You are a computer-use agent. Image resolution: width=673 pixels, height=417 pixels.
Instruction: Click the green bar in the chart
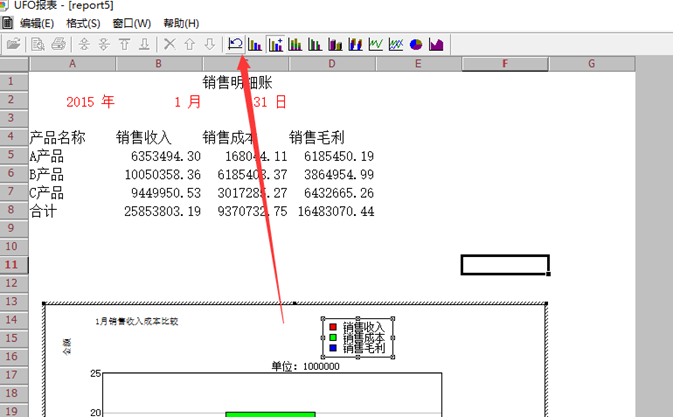[x=270, y=414]
